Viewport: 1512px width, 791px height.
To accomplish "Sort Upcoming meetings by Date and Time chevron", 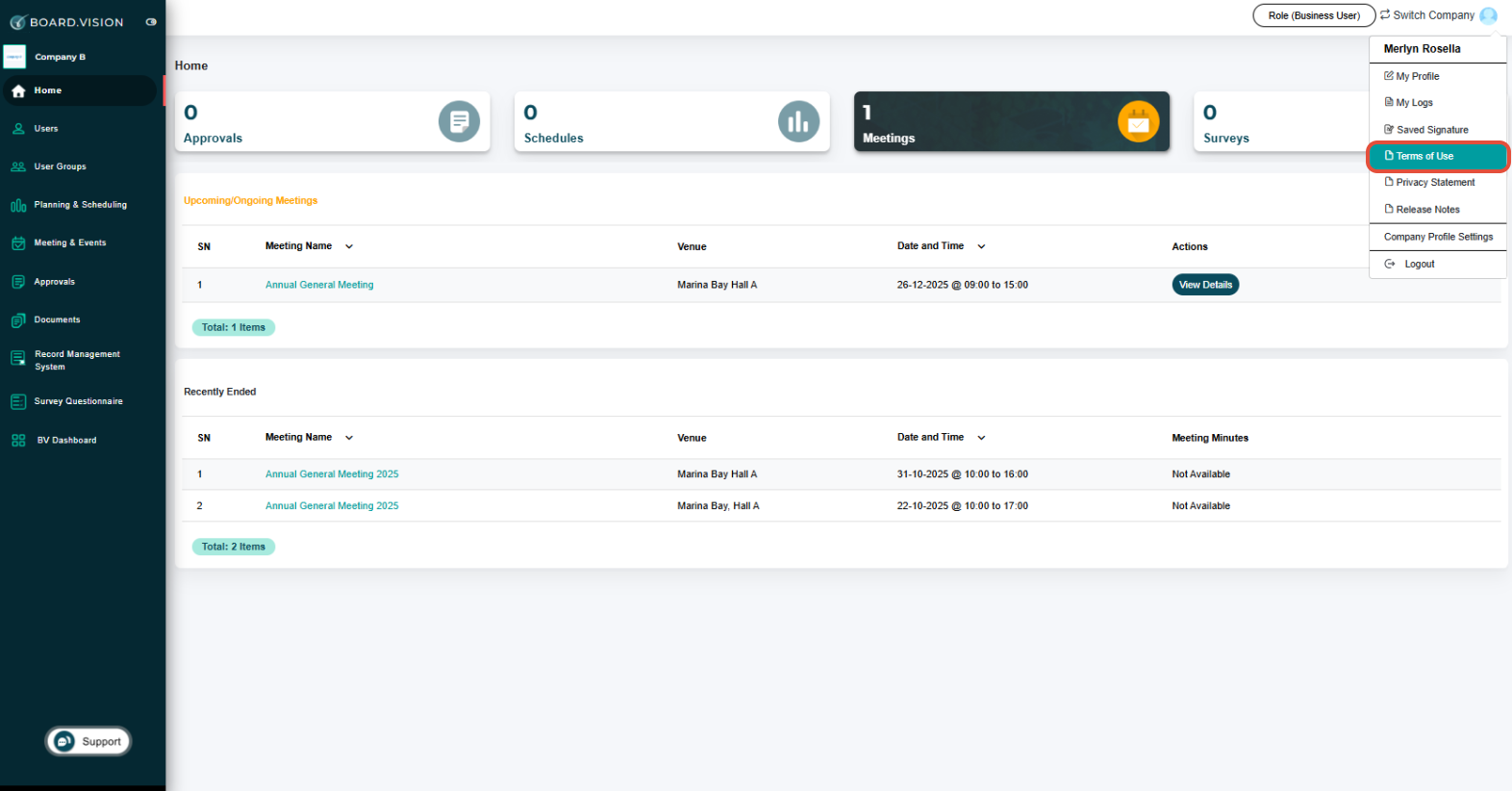I will click(x=981, y=246).
